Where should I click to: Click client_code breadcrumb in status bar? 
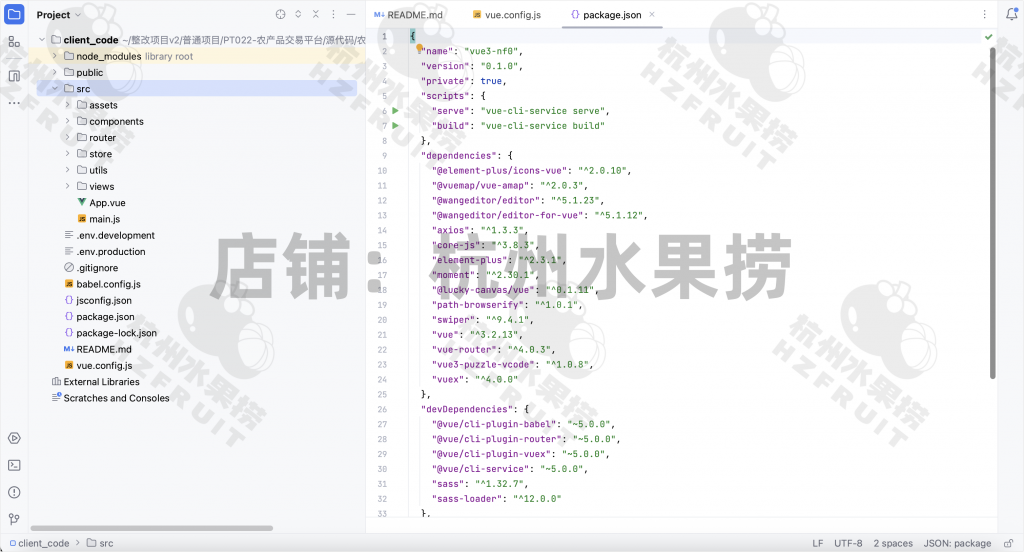(x=39, y=543)
